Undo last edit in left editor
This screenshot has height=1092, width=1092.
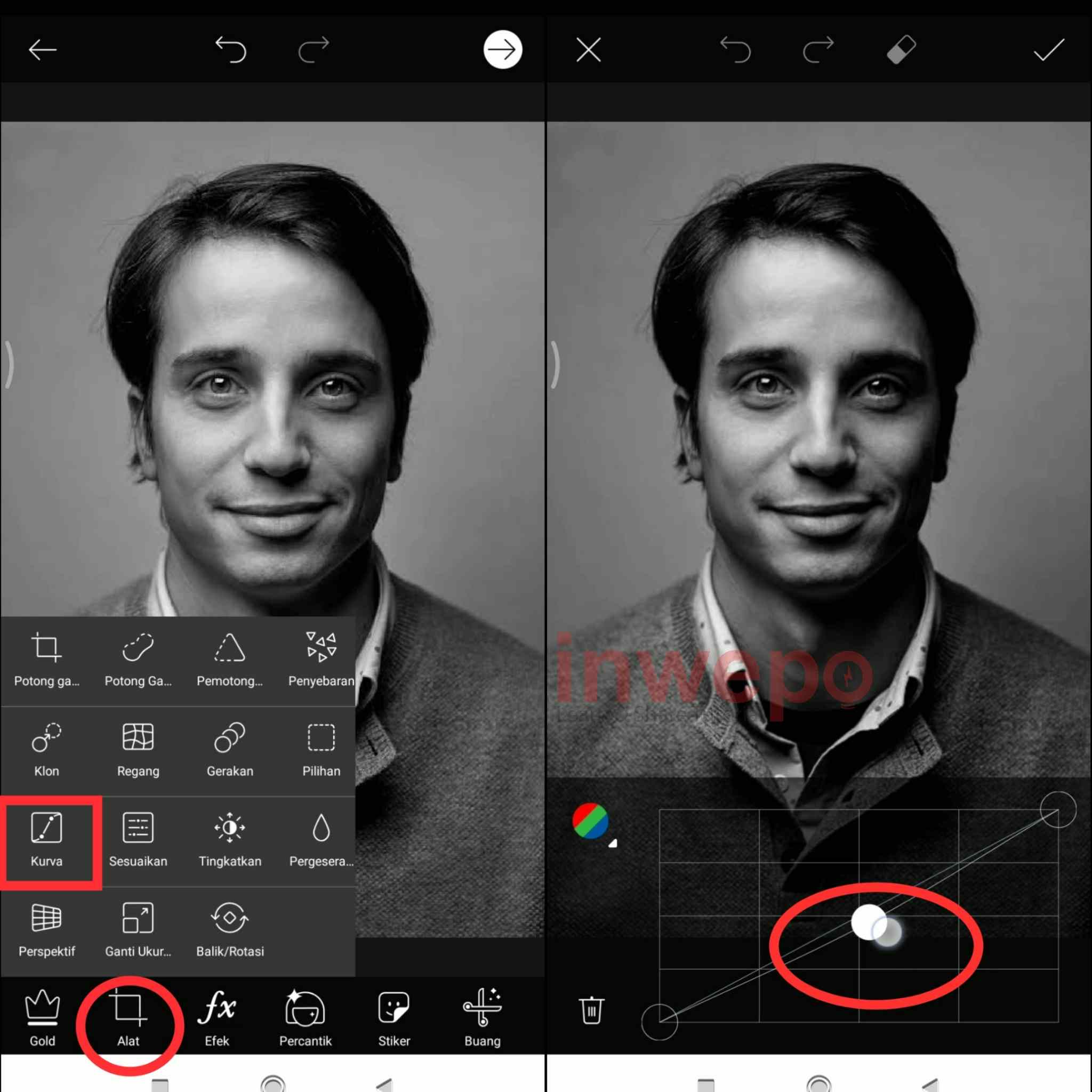(x=231, y=50)
